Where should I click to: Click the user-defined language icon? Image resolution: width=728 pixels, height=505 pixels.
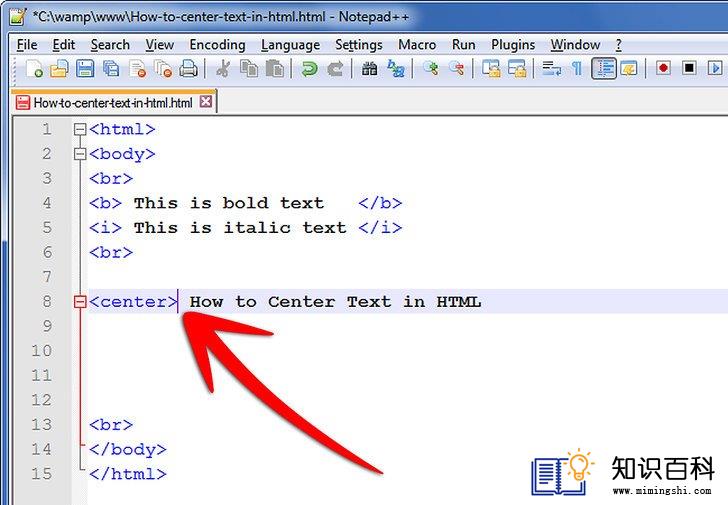pos(629,69)
